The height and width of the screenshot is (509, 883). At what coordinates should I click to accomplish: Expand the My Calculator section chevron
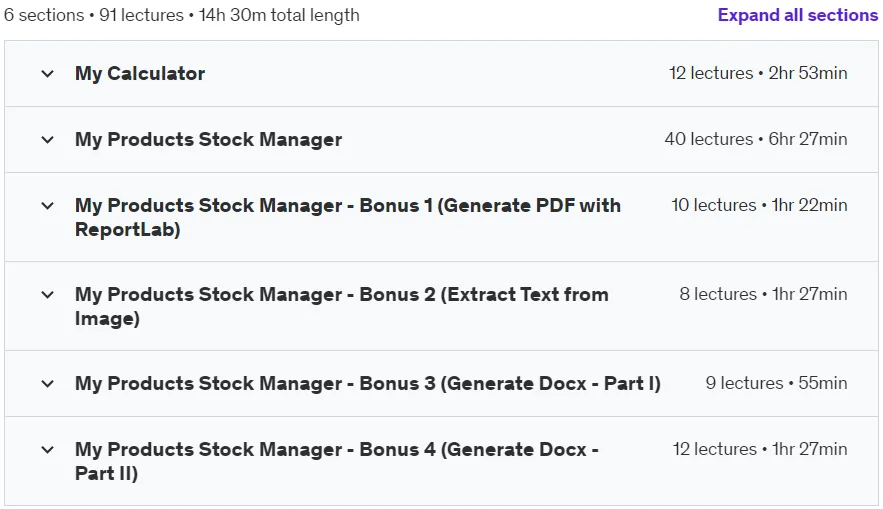tap(48, 74)
